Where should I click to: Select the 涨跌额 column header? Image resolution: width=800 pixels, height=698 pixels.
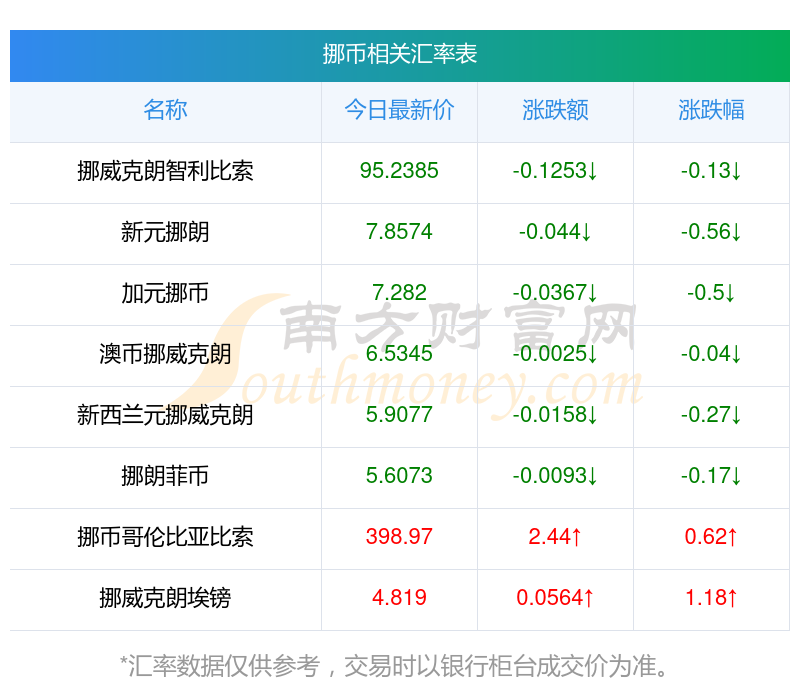click(x=555, y=110)
